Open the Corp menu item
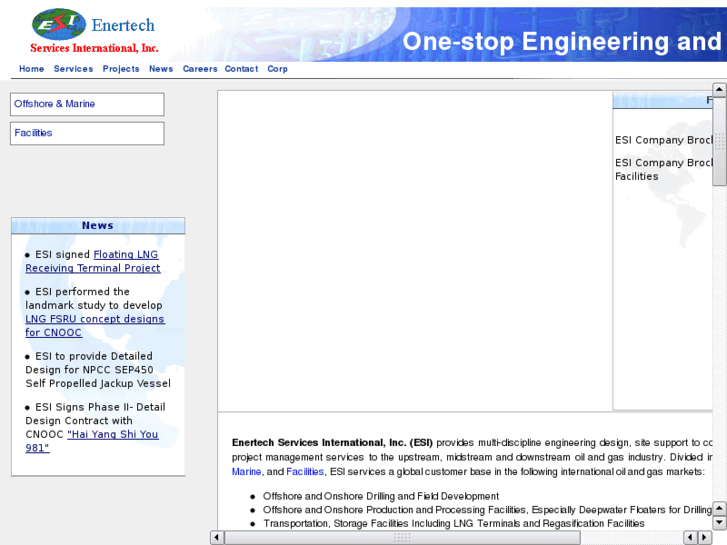 tap(277, 69)
